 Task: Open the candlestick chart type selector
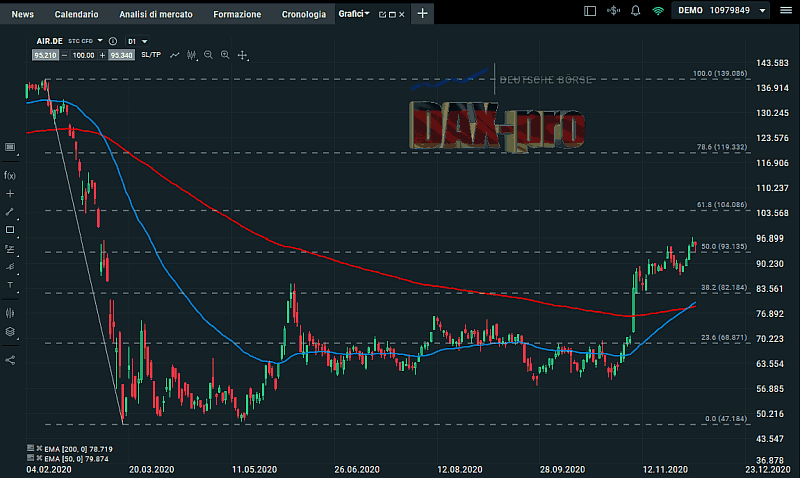tap(191, 55)
